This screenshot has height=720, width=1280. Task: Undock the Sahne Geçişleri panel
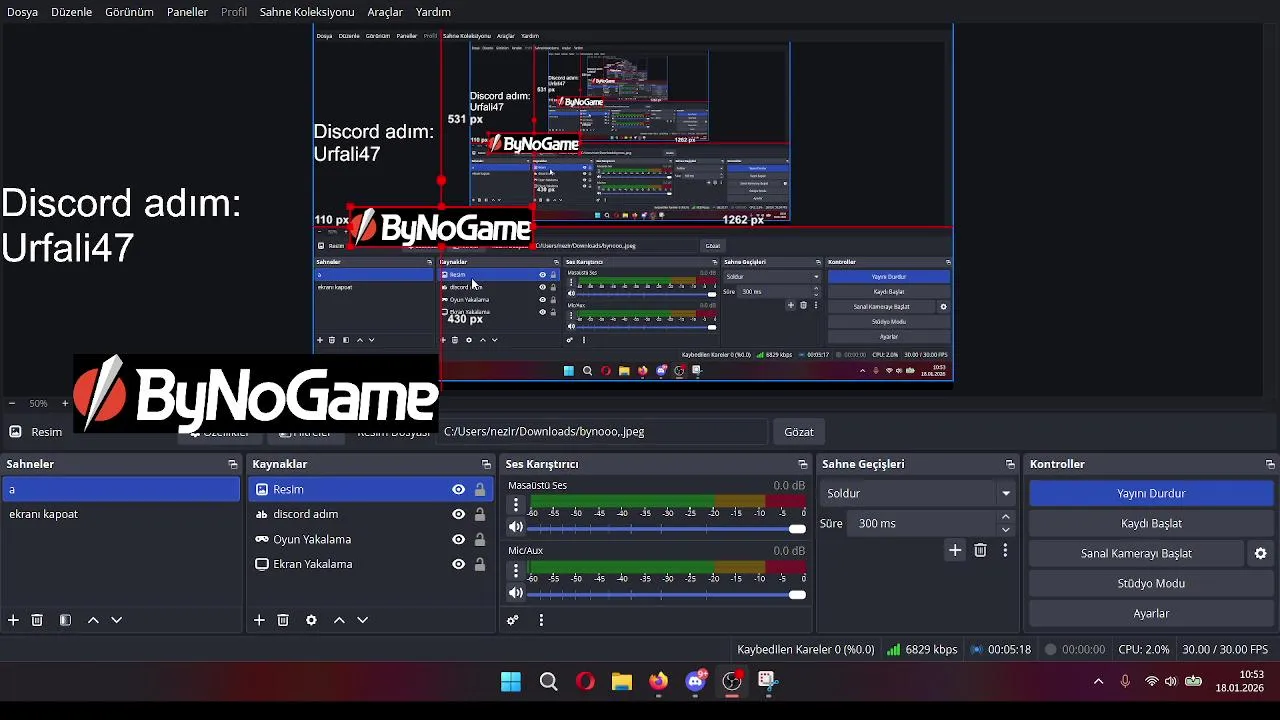(1010, 464)
